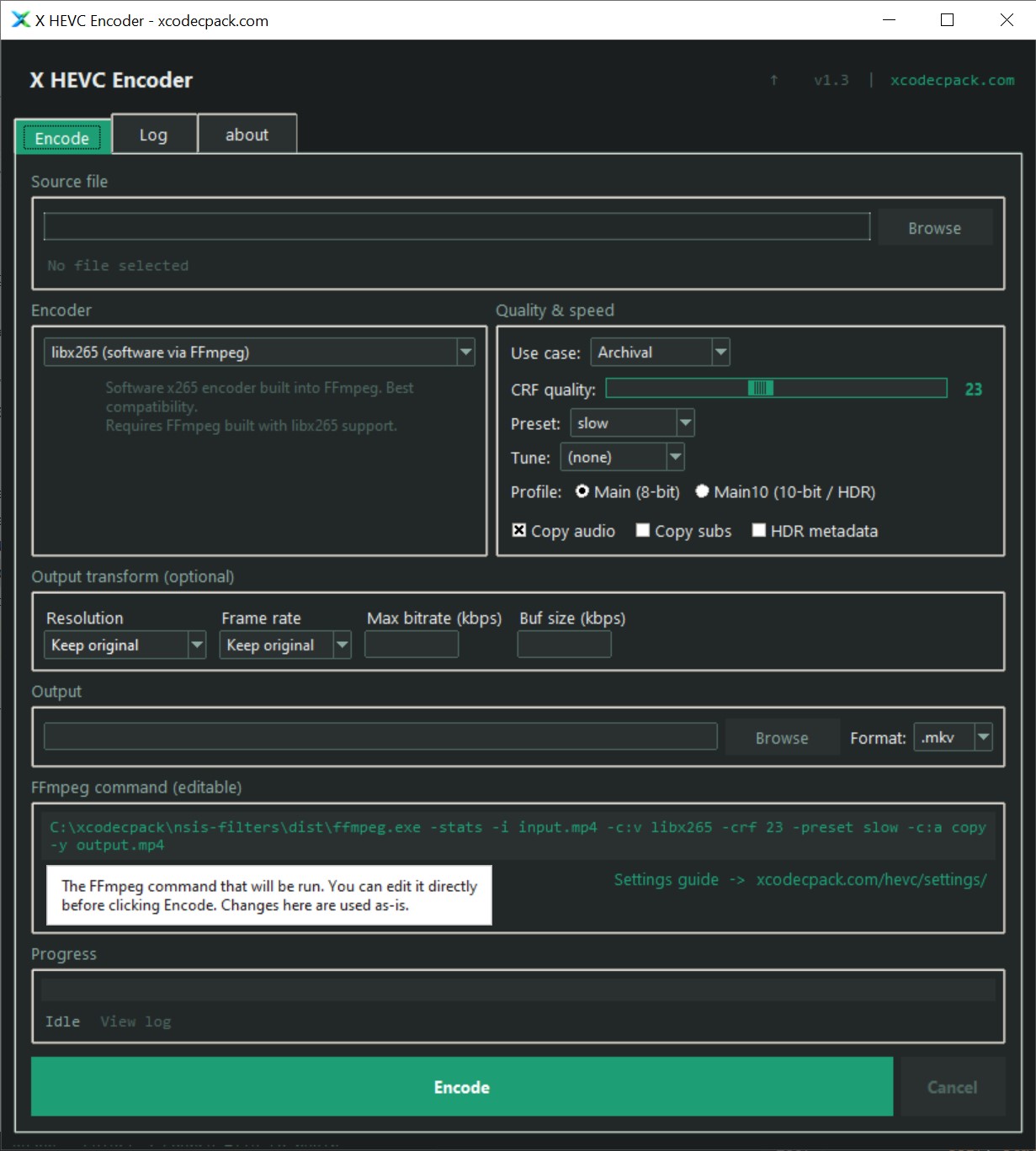Minimize the X HEVC Encoder window
The image size is (1036, 1151).
pyautogui.click(x=889, y=19)
